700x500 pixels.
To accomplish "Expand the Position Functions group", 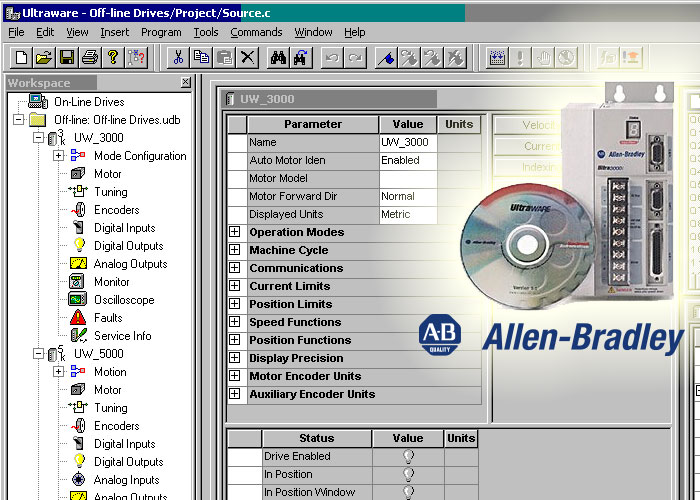I will point(234,340).
